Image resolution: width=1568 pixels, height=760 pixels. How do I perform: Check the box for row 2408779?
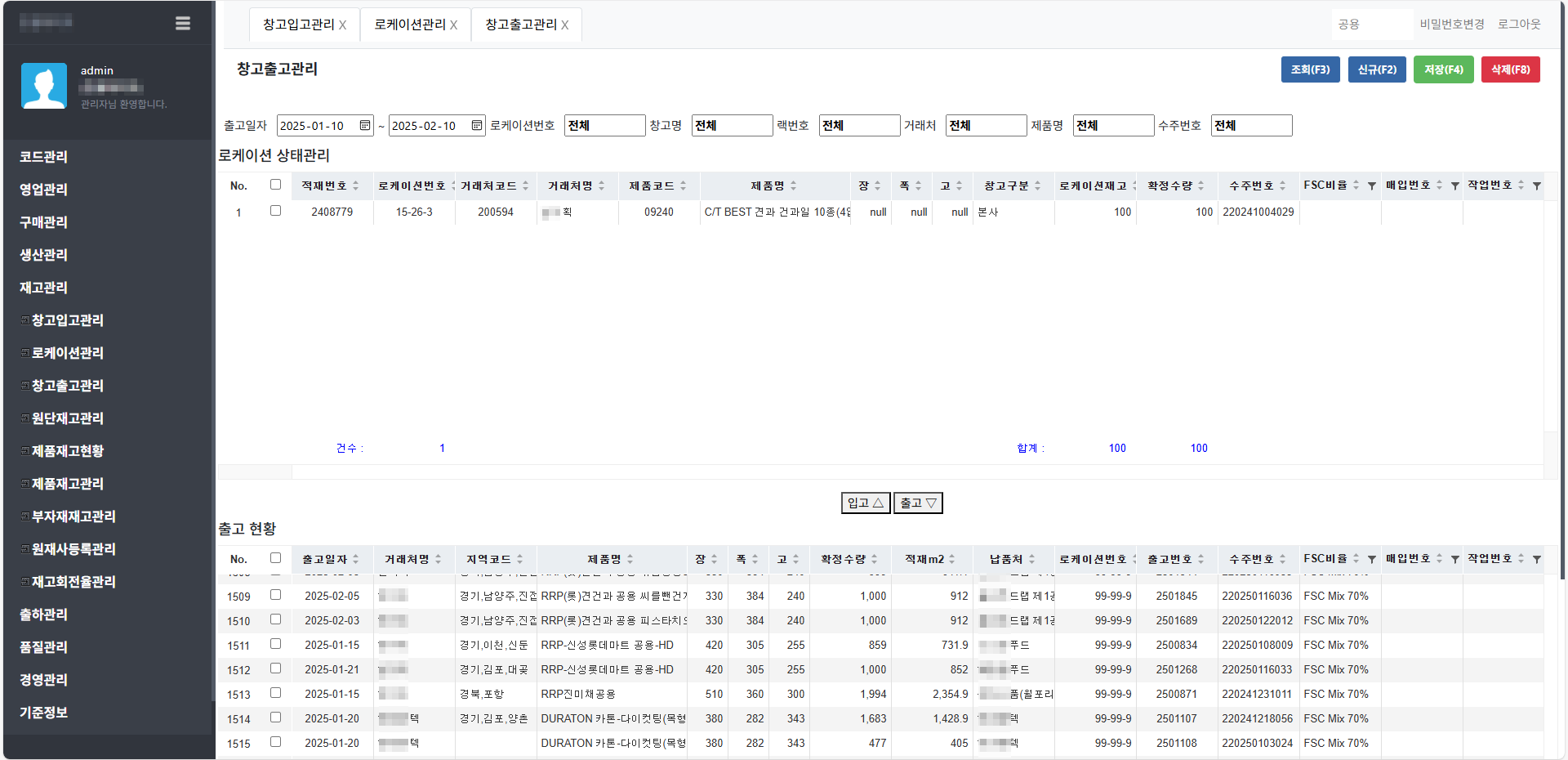pyautogui.click(x=275, y=211)
